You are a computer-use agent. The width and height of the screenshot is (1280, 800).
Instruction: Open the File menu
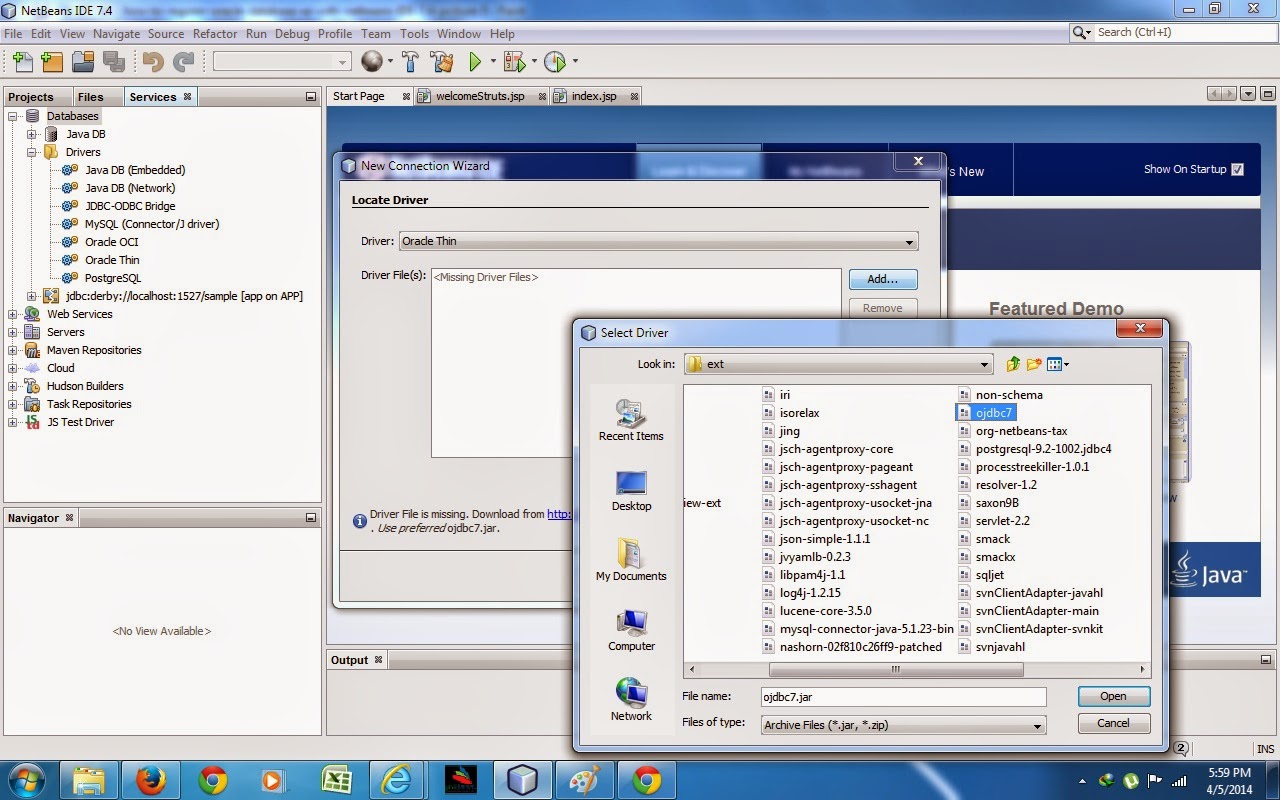tap(13, 33)
